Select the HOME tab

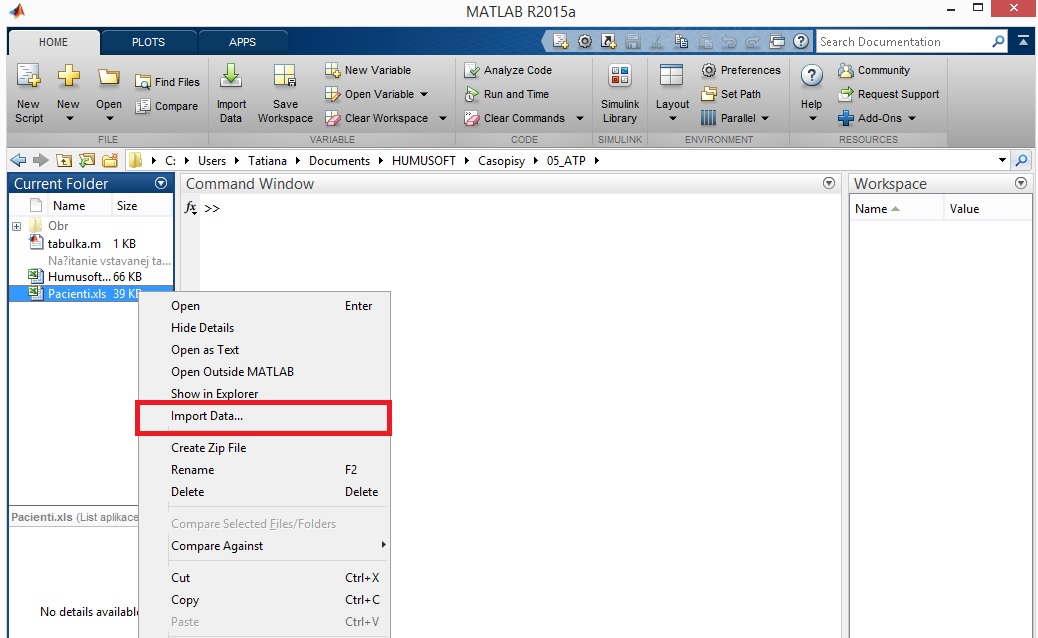pyautogui.click(x=53, y=42)
